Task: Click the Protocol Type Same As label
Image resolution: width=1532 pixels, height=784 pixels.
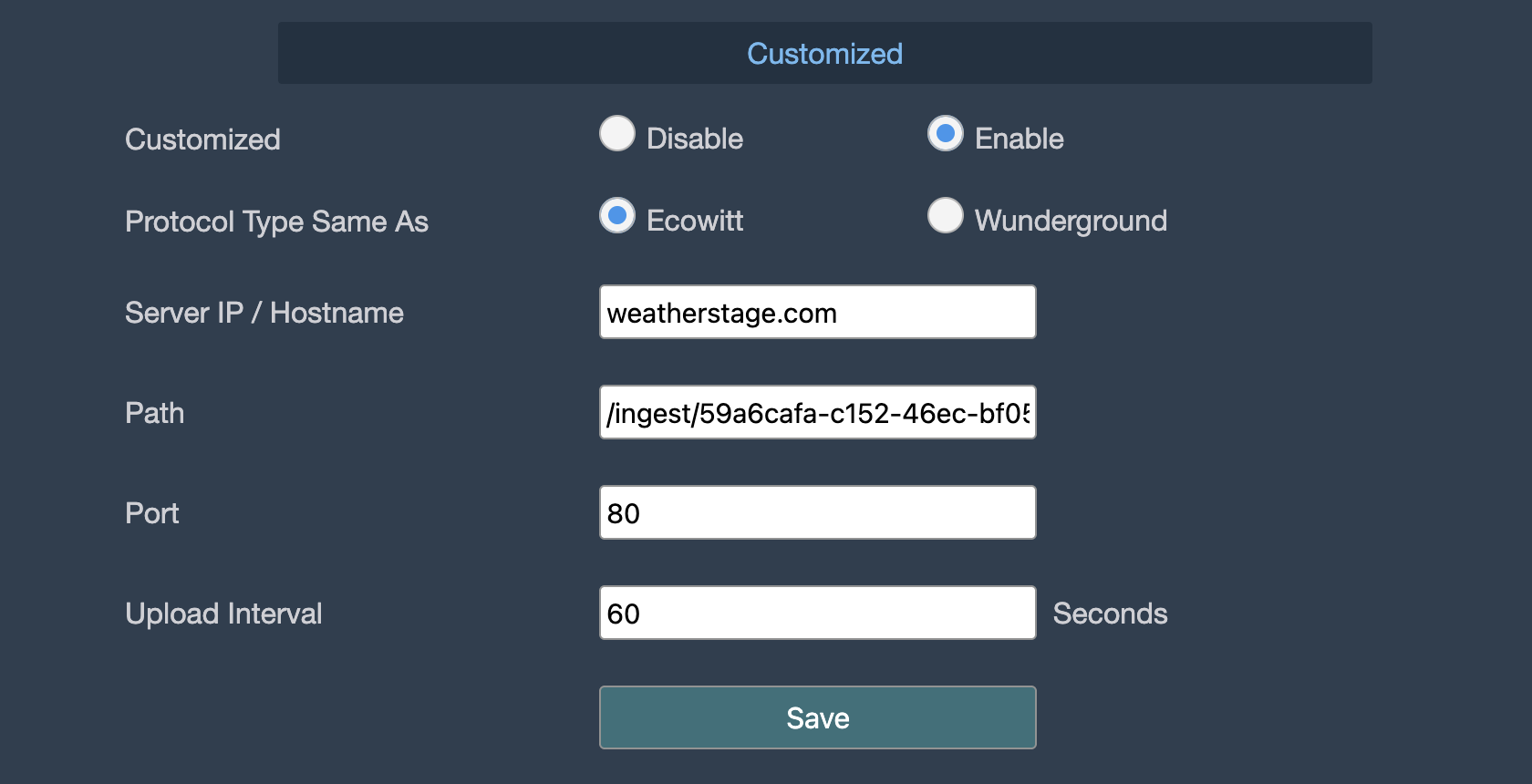Action: pyautogui.click(x=276, y=222)
